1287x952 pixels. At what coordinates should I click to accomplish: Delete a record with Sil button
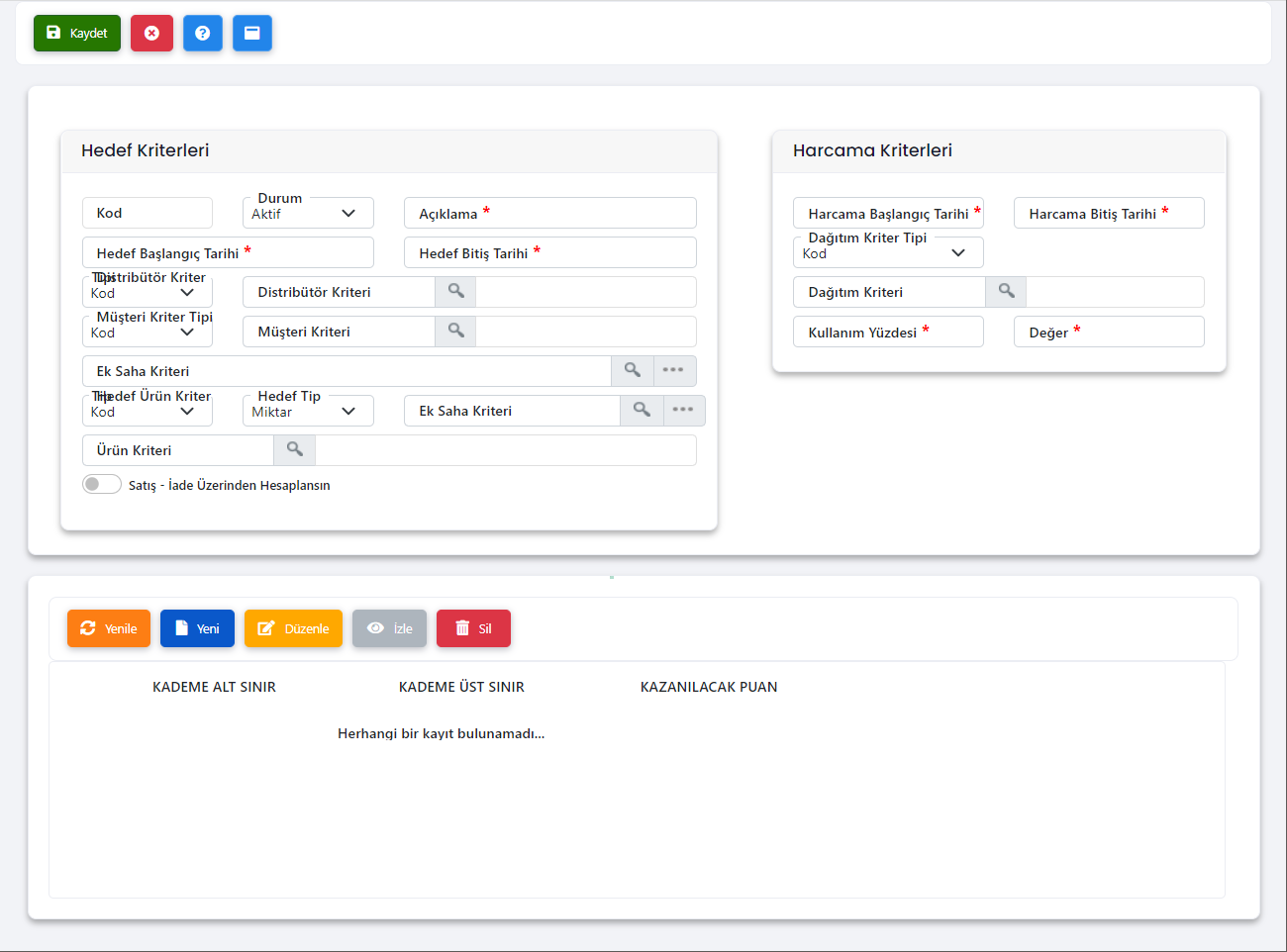tap(473, 628)
